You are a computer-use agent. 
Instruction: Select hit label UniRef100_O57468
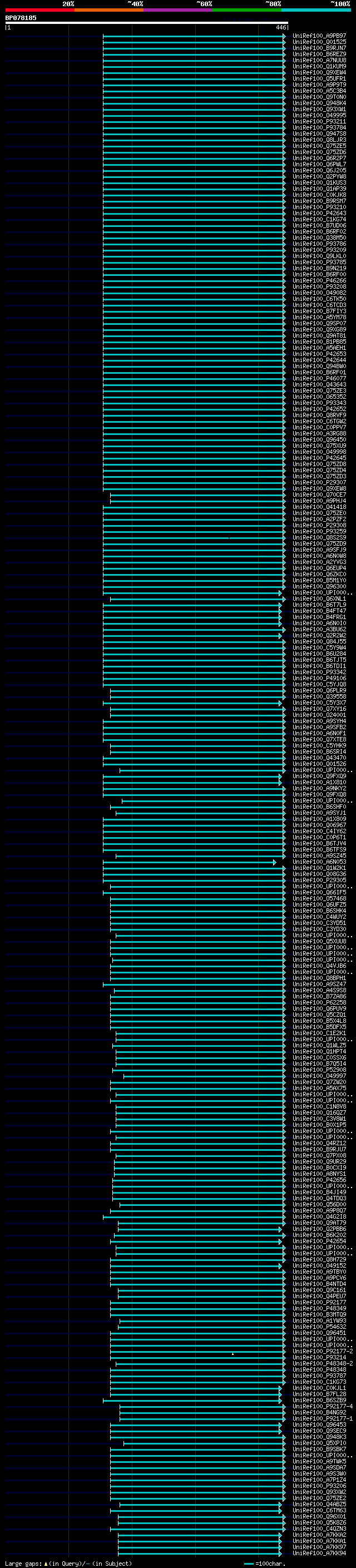(x=319, y=898)
